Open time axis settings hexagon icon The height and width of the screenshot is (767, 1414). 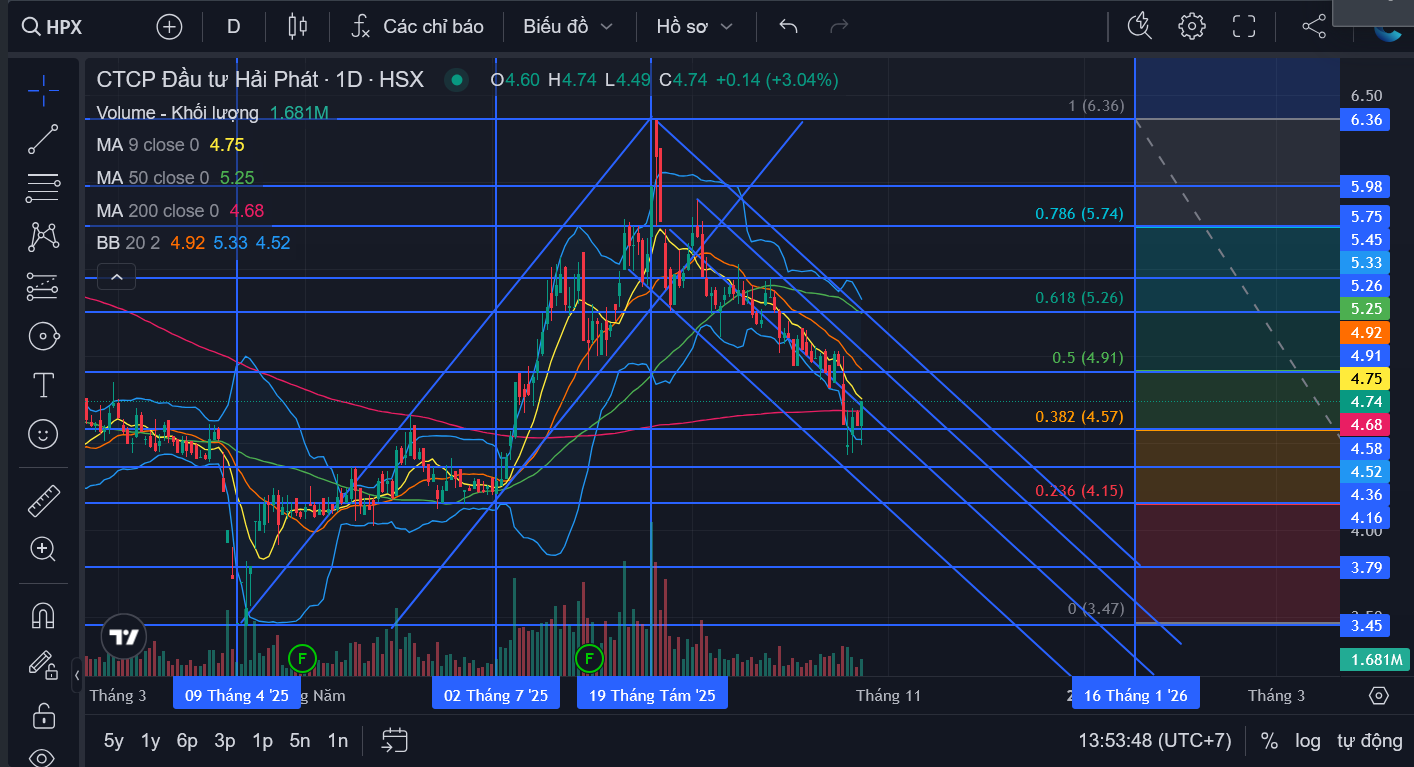pyautogui.click(x=1379, y=696)
